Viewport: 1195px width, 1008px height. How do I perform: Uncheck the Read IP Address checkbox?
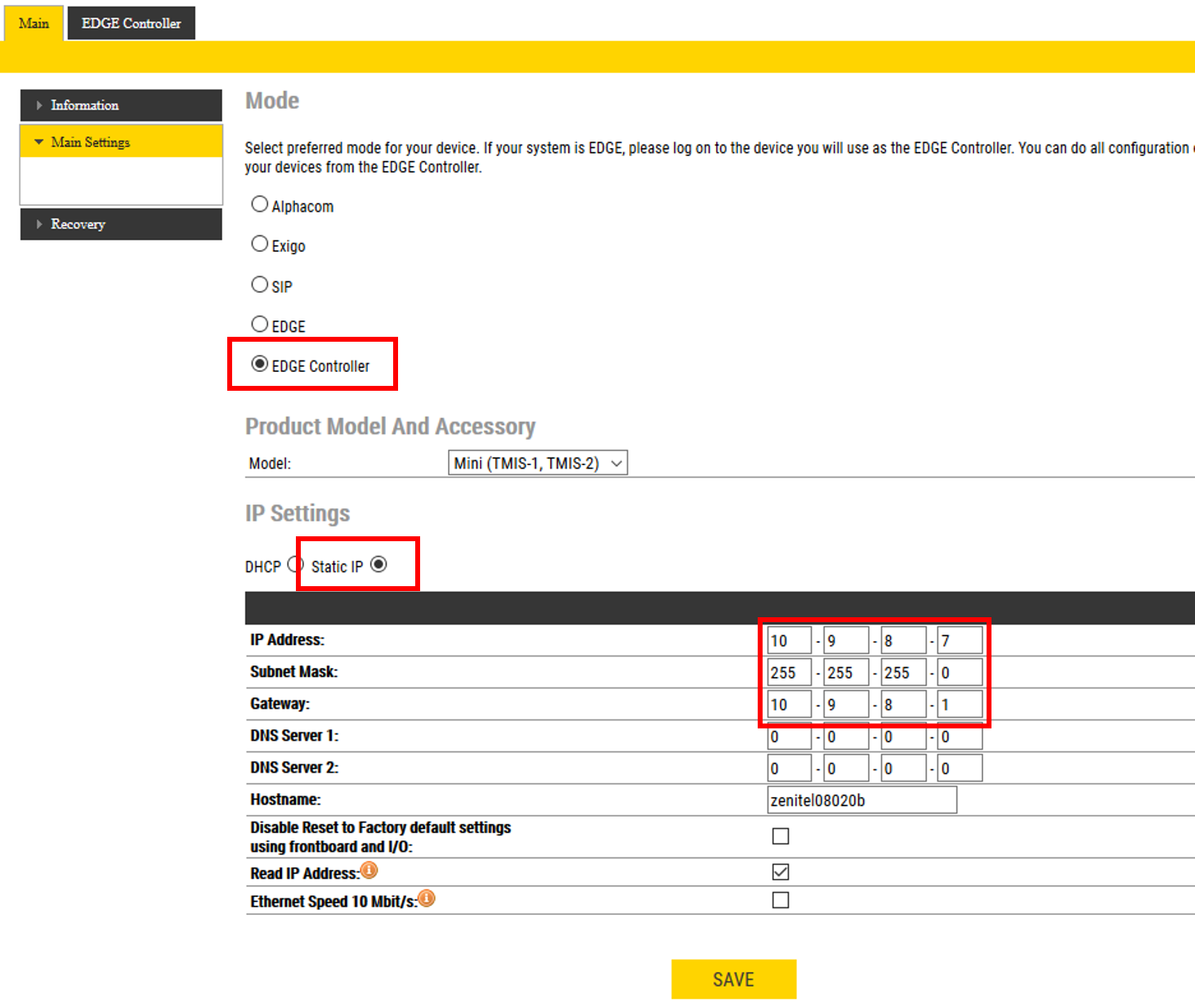click(x=781, y=872)
